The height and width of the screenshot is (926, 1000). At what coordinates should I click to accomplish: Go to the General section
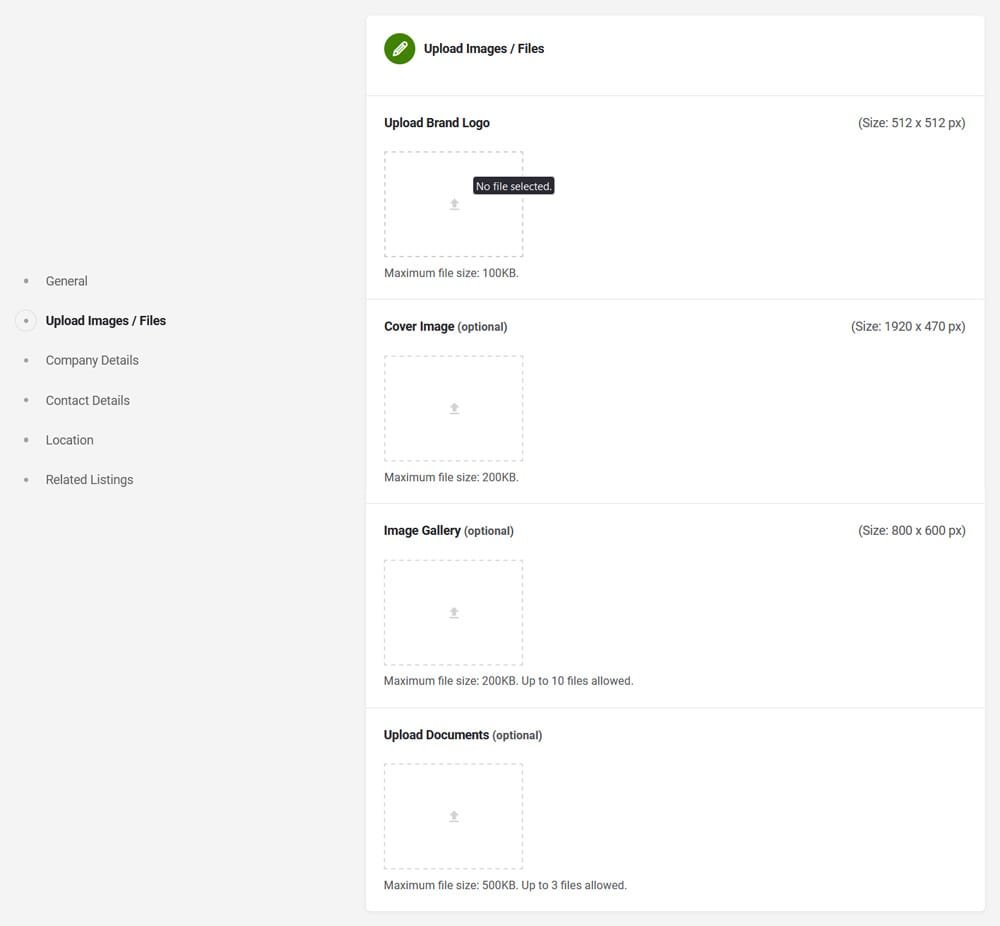point(67,281)
